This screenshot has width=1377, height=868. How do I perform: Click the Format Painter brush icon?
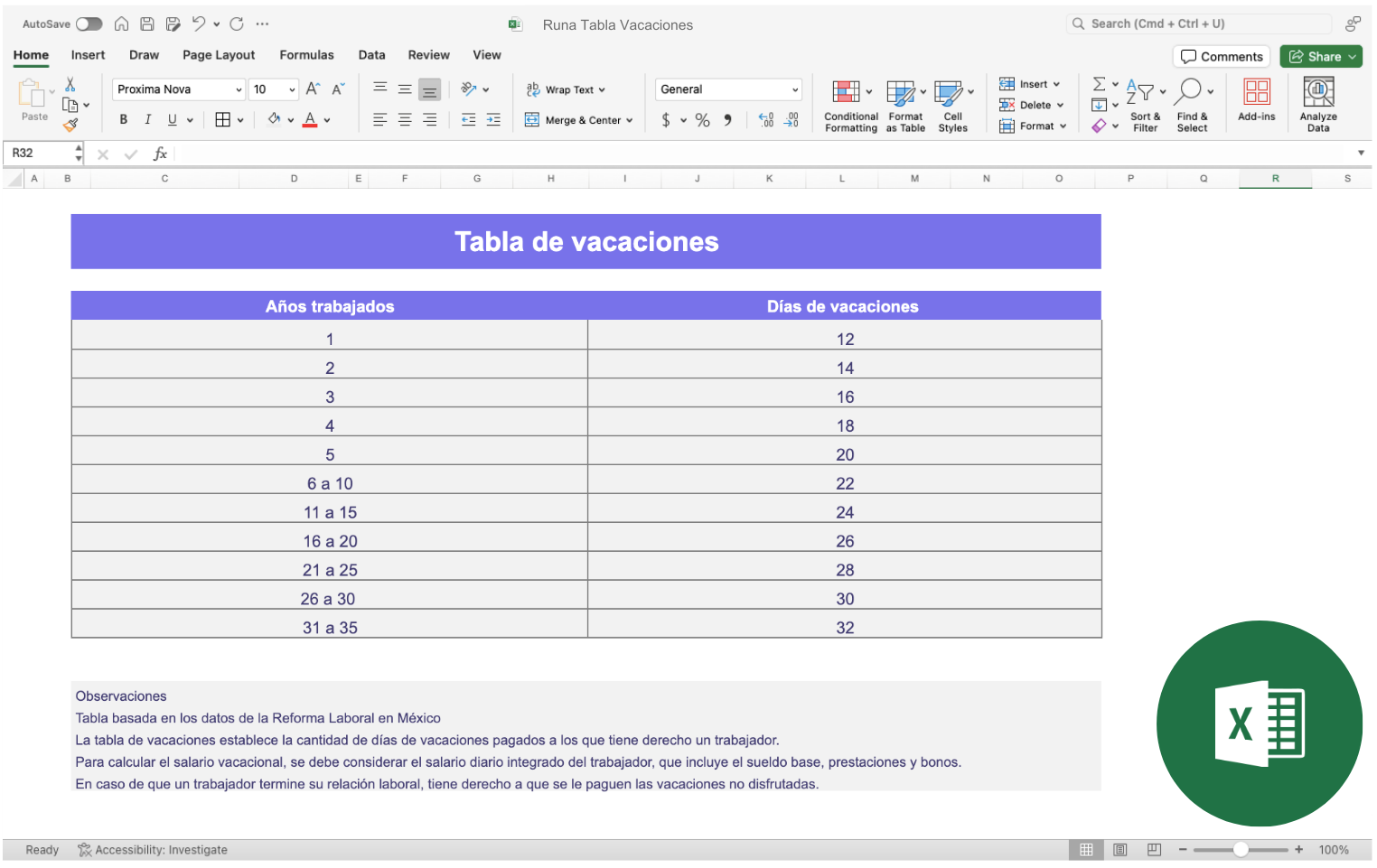click(70, 126)
